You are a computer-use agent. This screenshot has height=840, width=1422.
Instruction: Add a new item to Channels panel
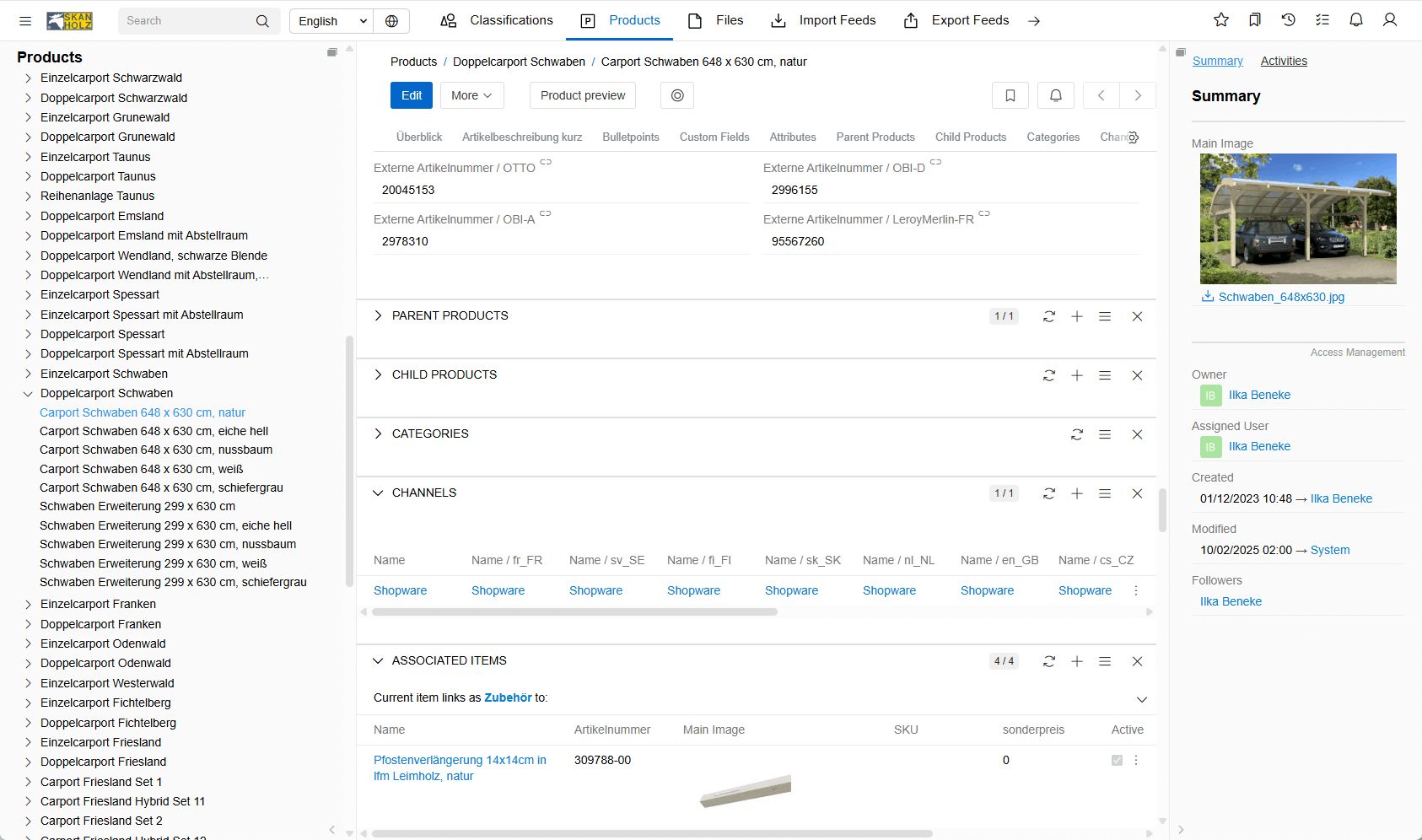[1076, 493]
